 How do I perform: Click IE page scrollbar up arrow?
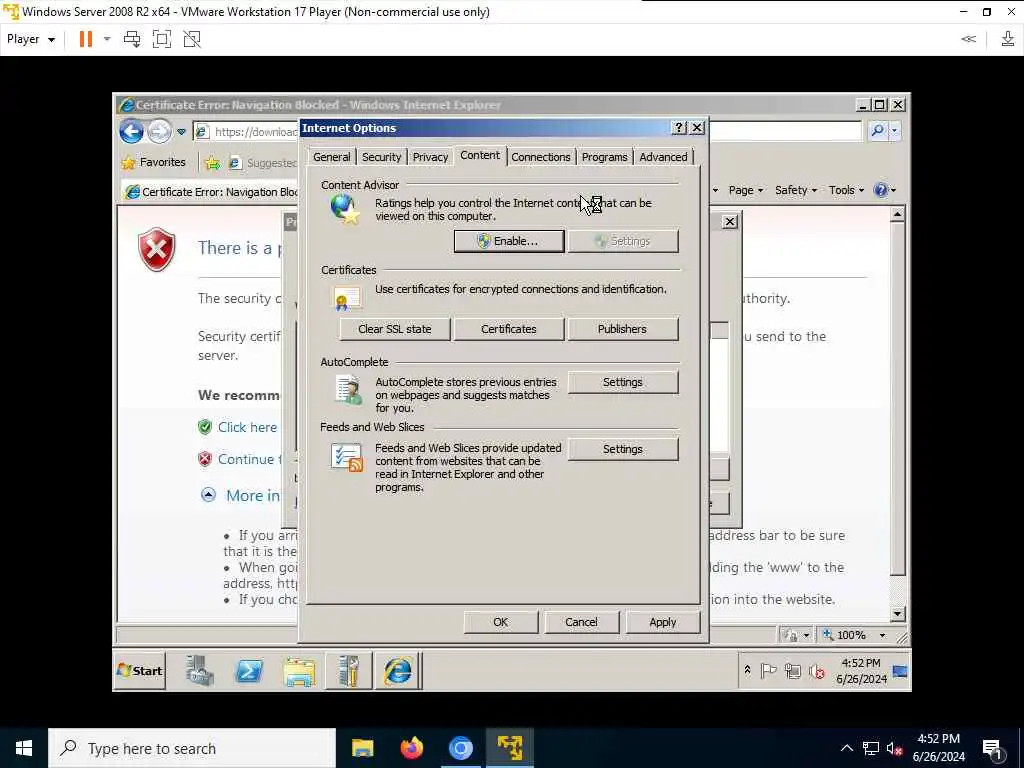[x=897, y=214]
